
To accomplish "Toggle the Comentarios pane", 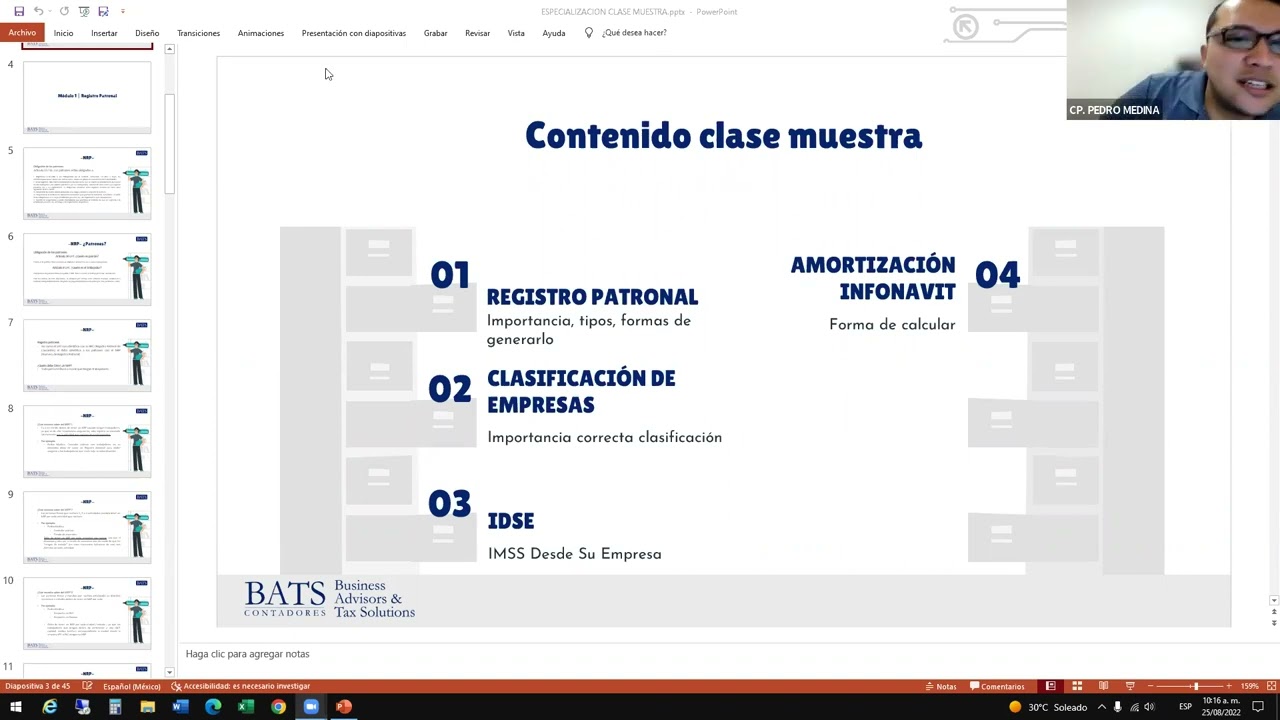I will pos(997,686).
